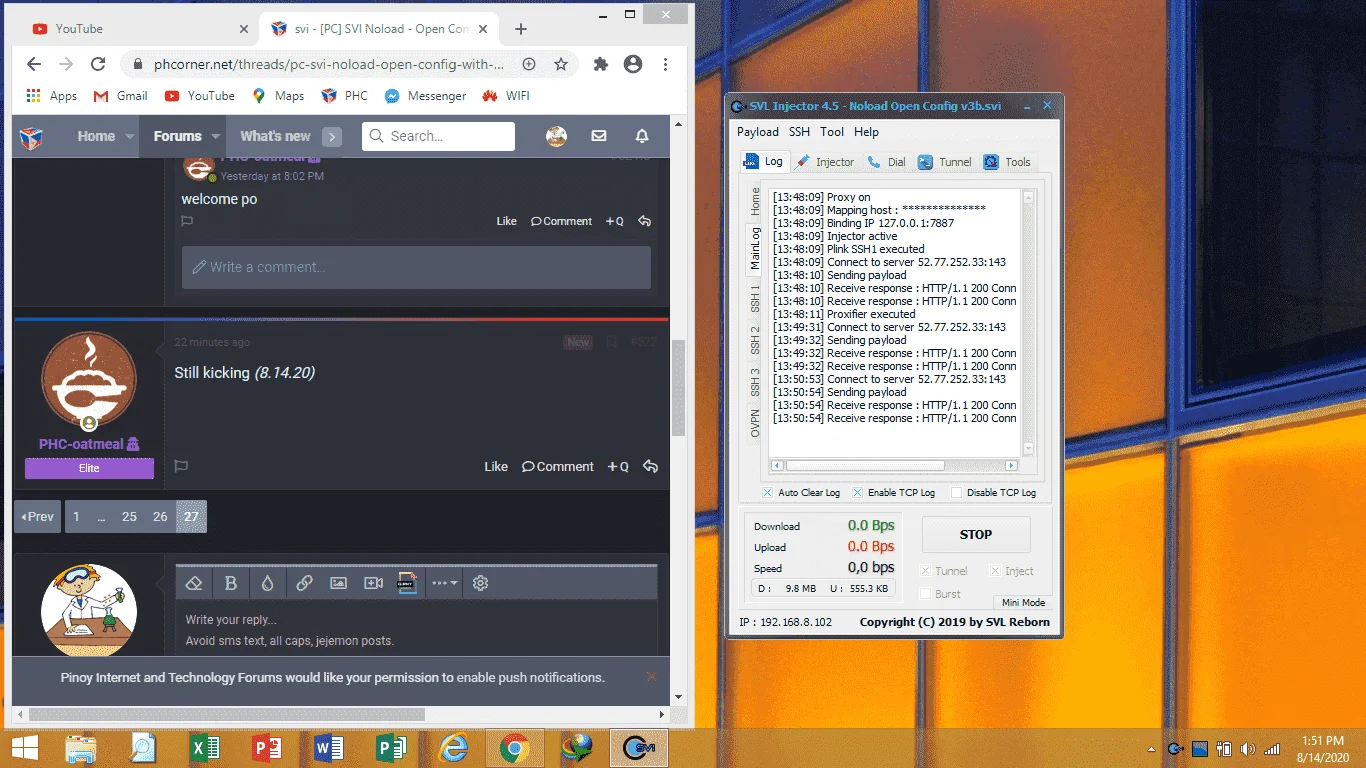1366x768 pixels.
Task: Select the eraser remove-formatting tool
Action: coord(195,583)
